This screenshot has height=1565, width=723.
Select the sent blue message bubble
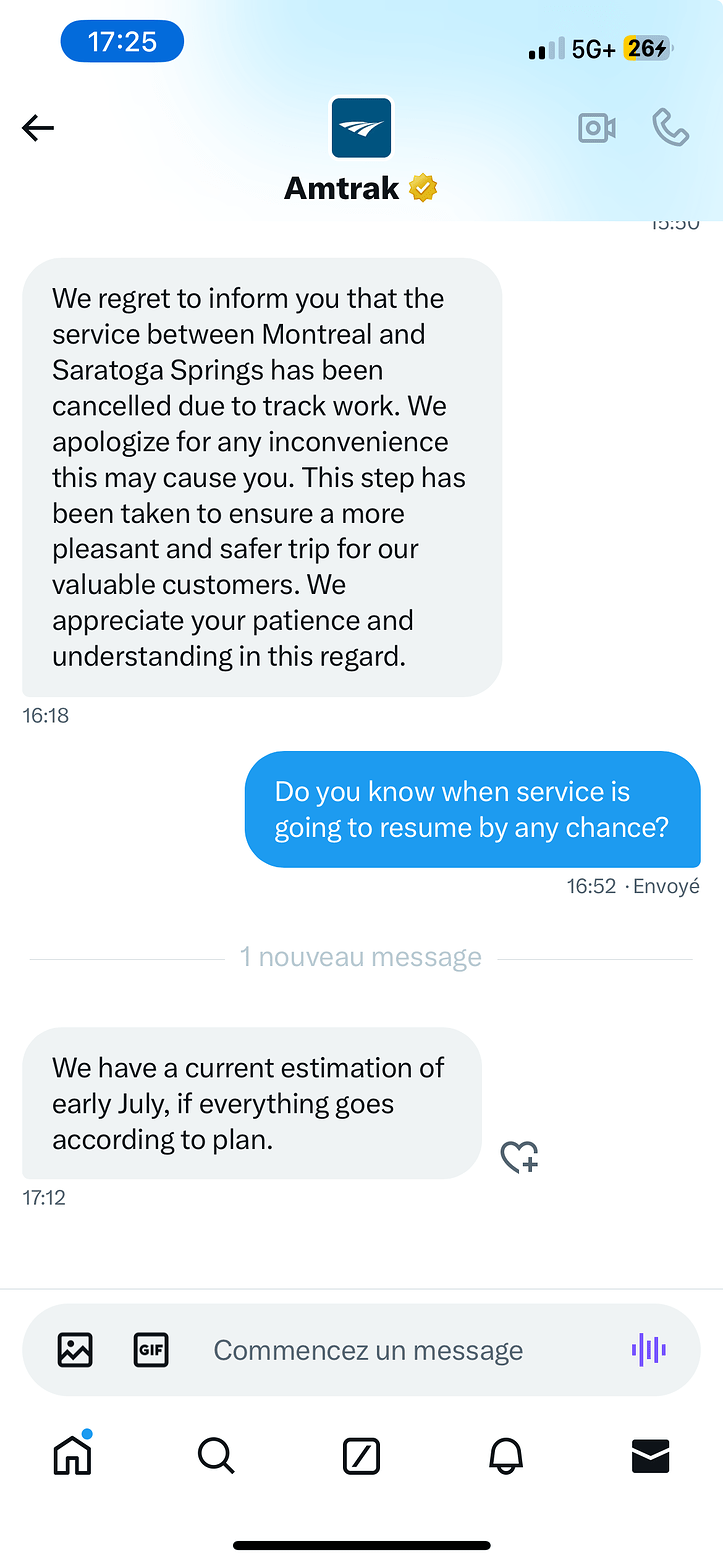point(472,809)
